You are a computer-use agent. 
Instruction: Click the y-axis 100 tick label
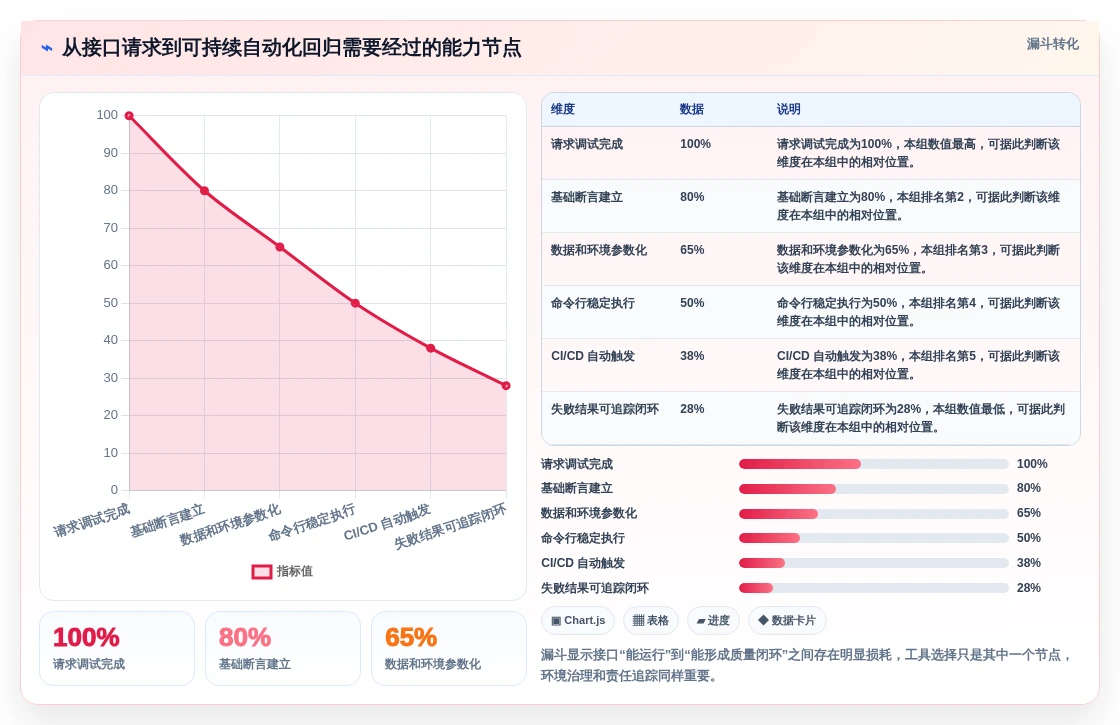(x=107, y=115)
